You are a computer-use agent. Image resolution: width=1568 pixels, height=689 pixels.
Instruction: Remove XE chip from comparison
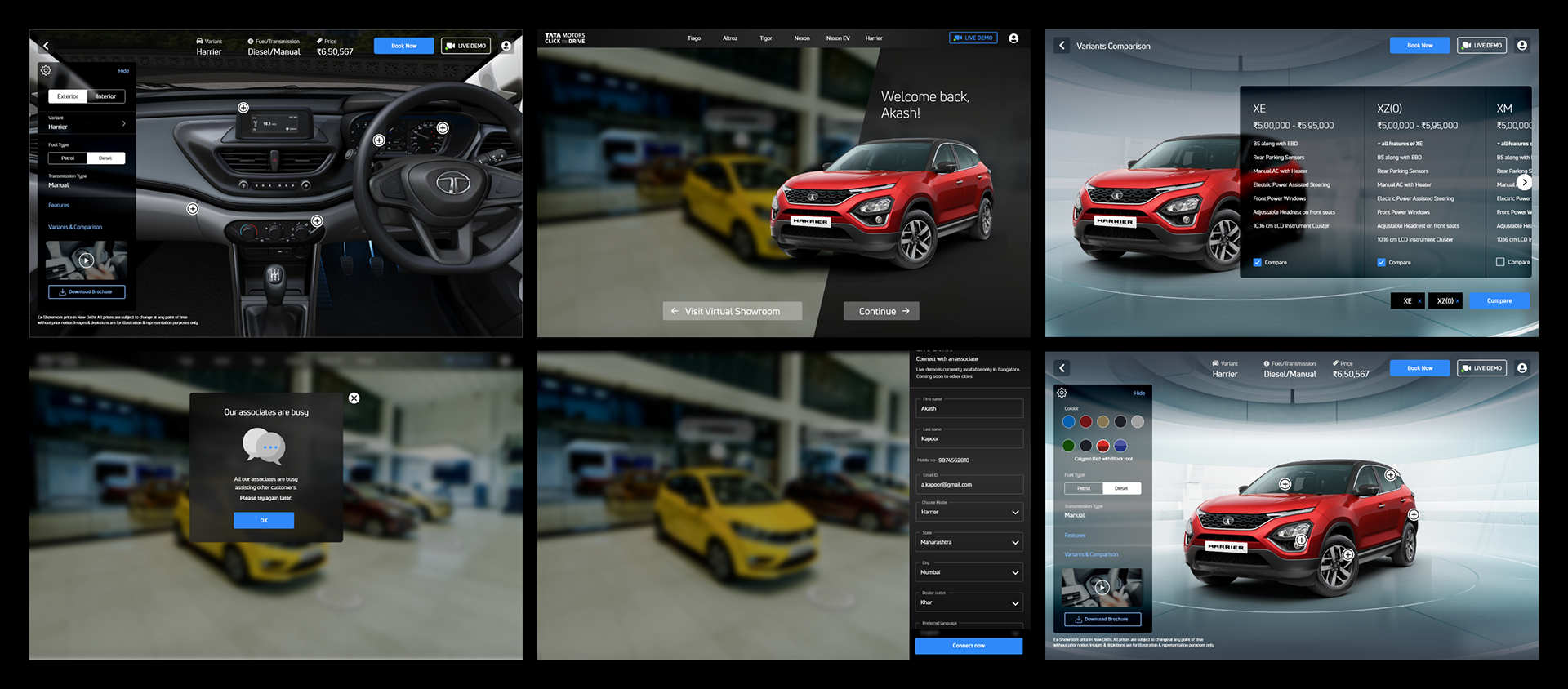pyautogui.click(x=1419, y=301)
